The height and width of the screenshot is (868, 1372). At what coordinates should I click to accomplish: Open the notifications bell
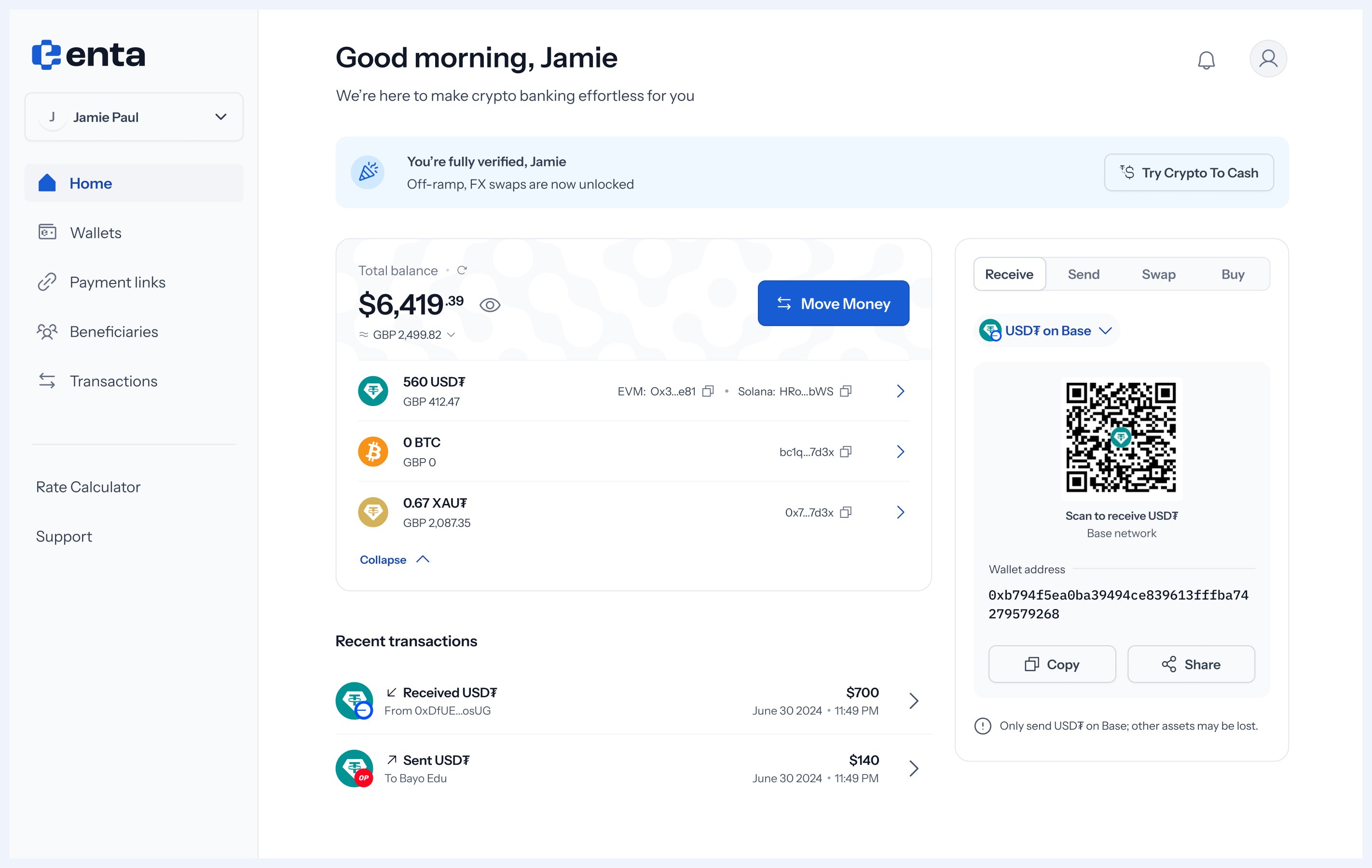[x=1206, y=60]
